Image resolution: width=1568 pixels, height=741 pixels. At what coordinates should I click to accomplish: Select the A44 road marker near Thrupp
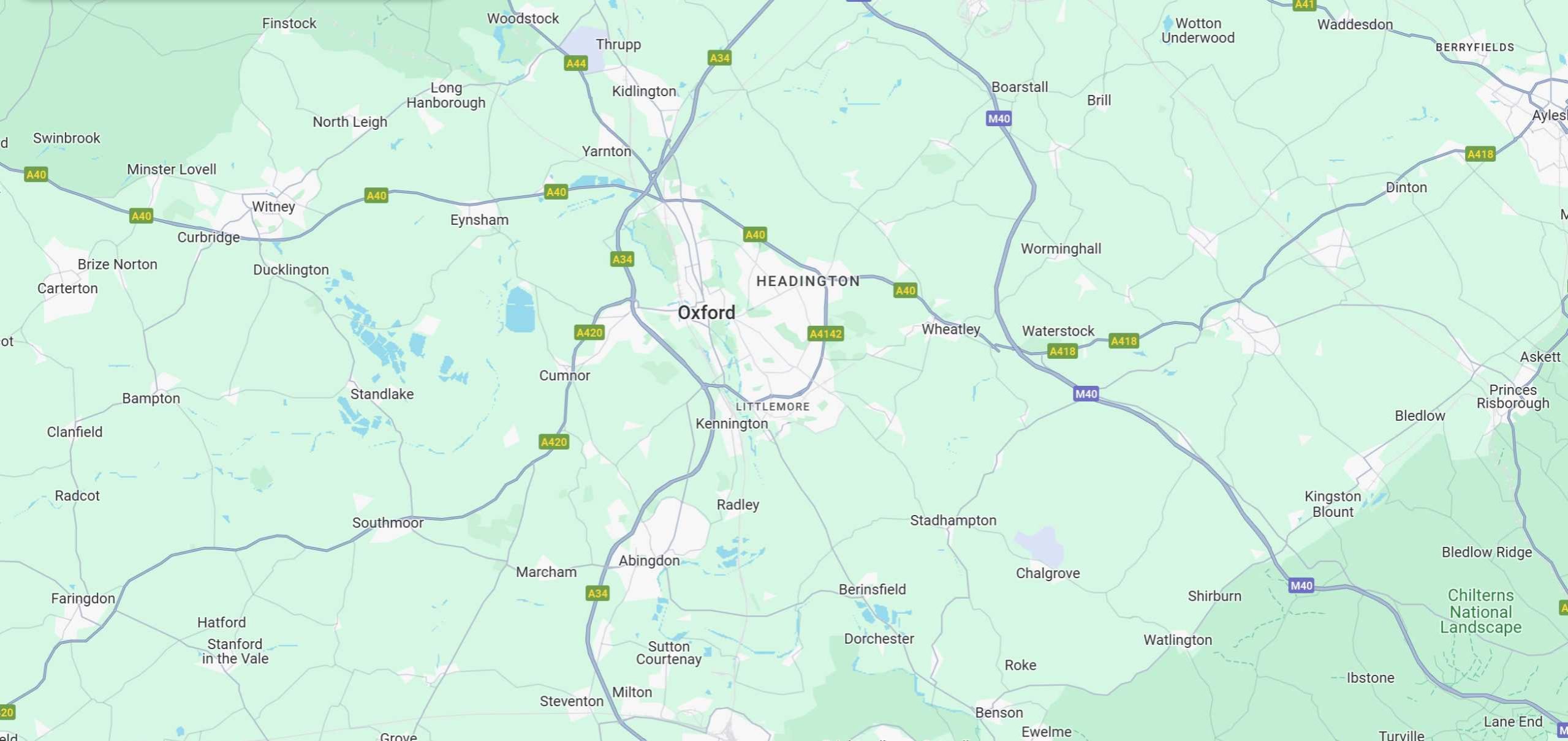575,63
